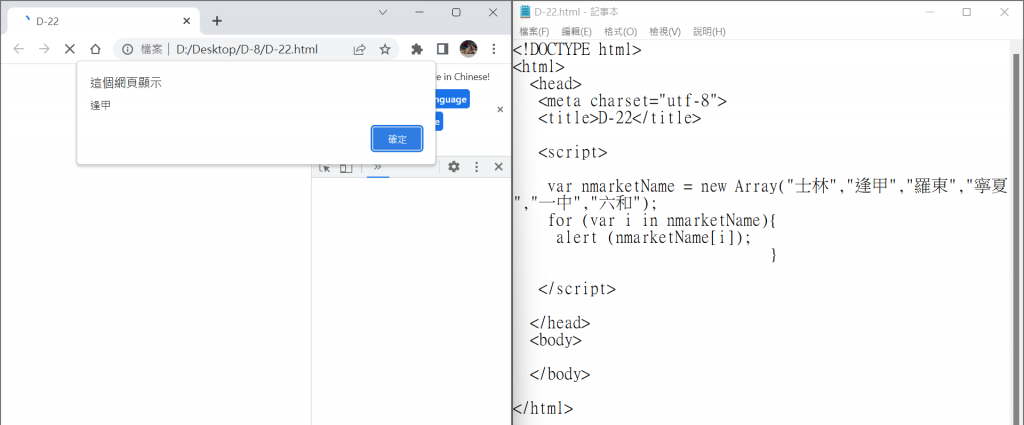Stop loading the page in Chrome
Image resolution: width=1024 pixels, height=425 pixels.
(x=70, y=49)
